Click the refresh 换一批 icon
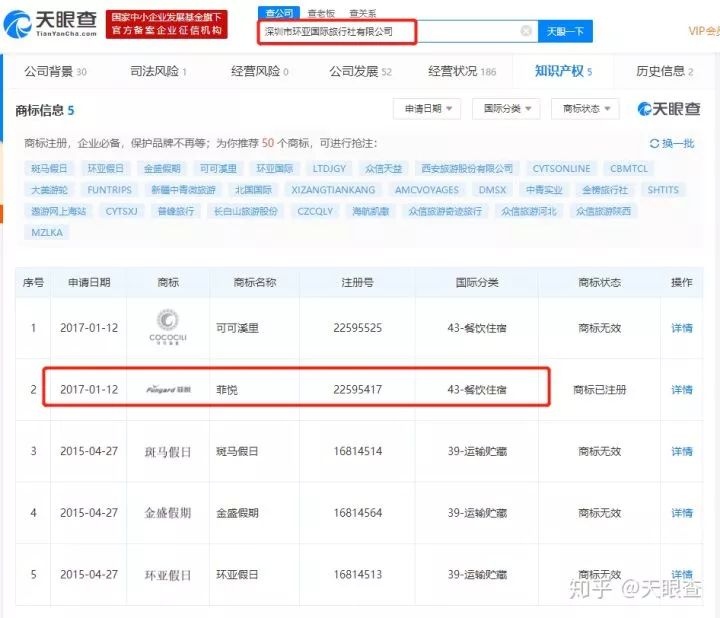The width and height of the screenshot is (720, 618). tap(654, 144)
